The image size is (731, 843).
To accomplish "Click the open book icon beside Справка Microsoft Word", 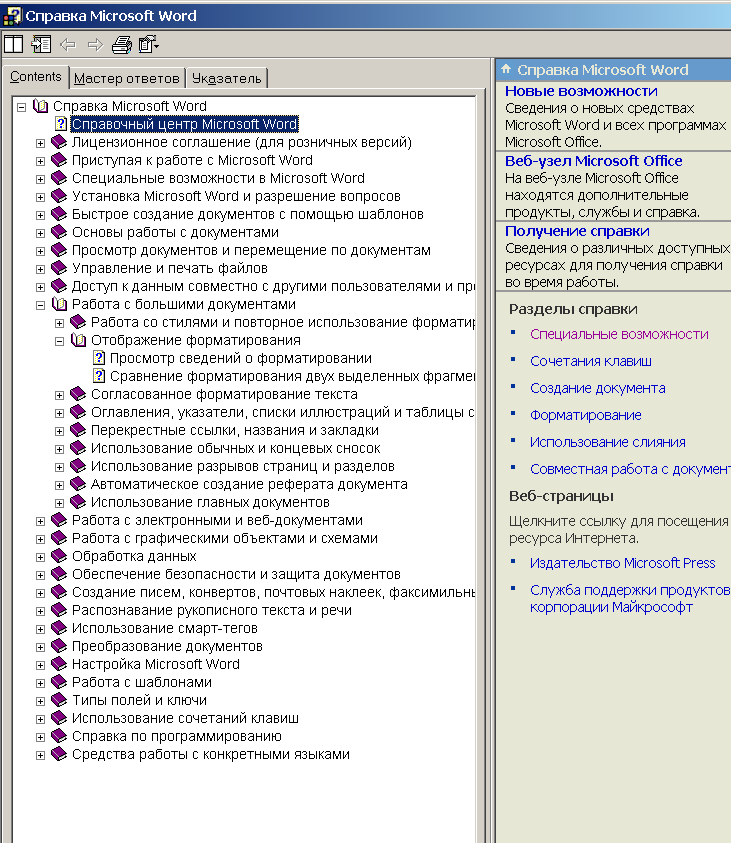I will pos(40,106).
